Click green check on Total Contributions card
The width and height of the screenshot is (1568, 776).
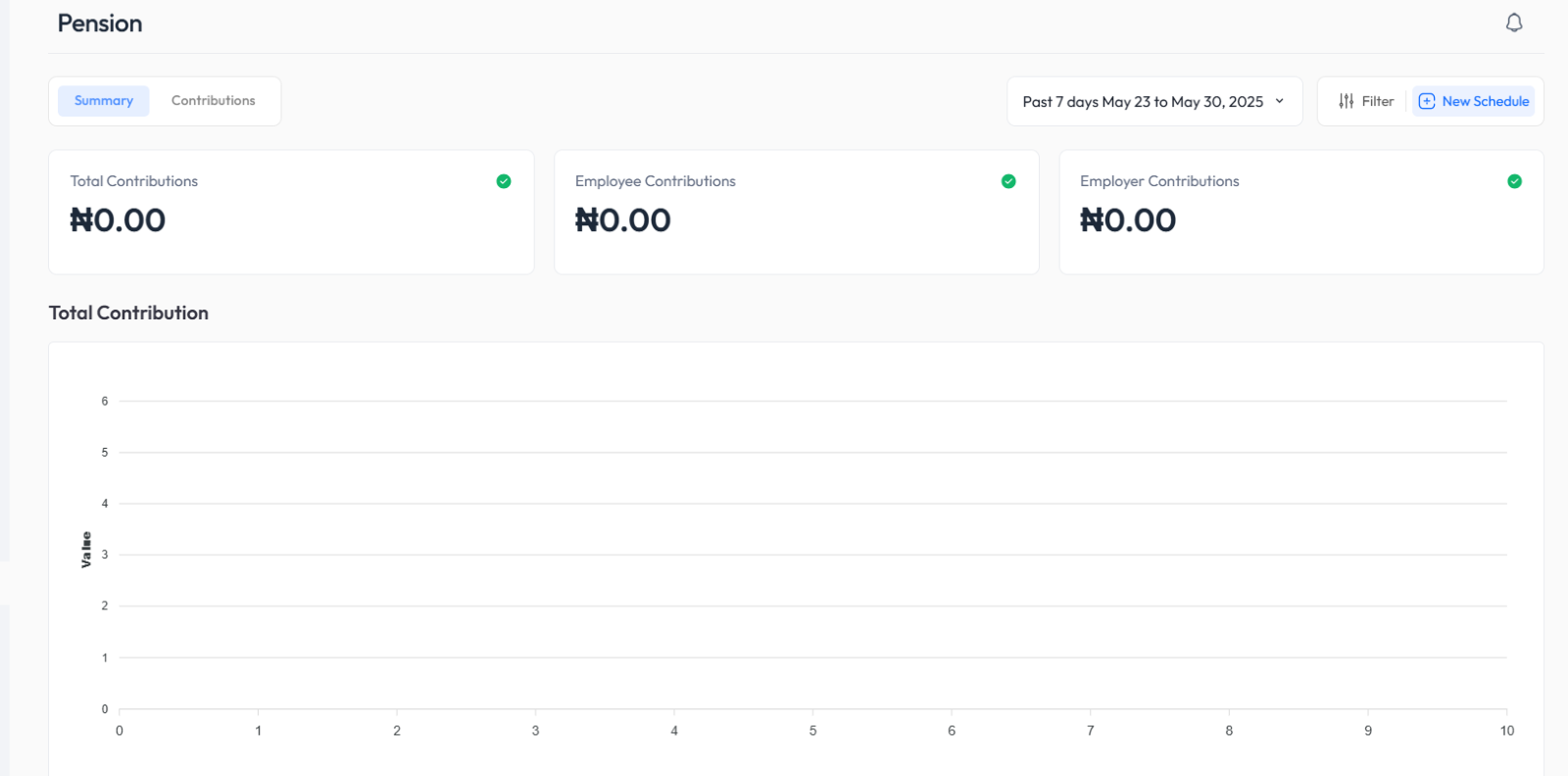click(504, 181)
